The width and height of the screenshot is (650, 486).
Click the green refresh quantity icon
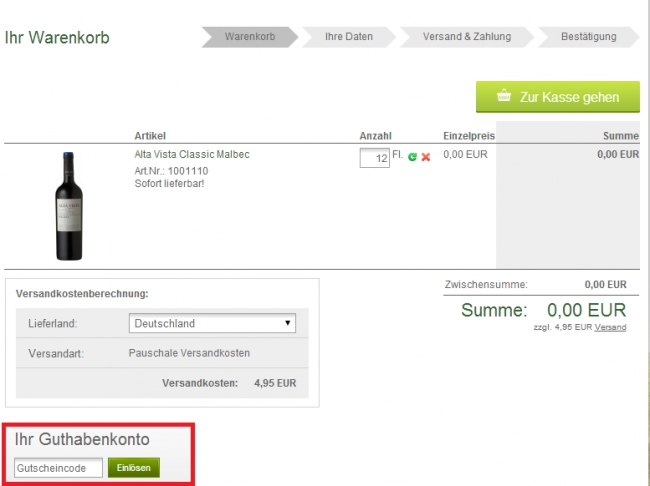(413, 158)
